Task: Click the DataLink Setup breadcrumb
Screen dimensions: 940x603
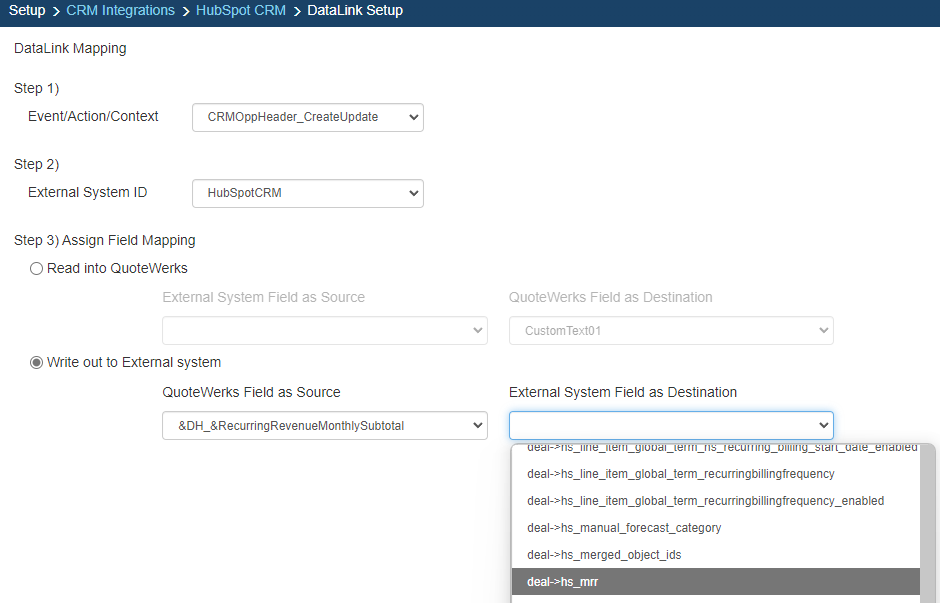Action: [x=355, y=11]
